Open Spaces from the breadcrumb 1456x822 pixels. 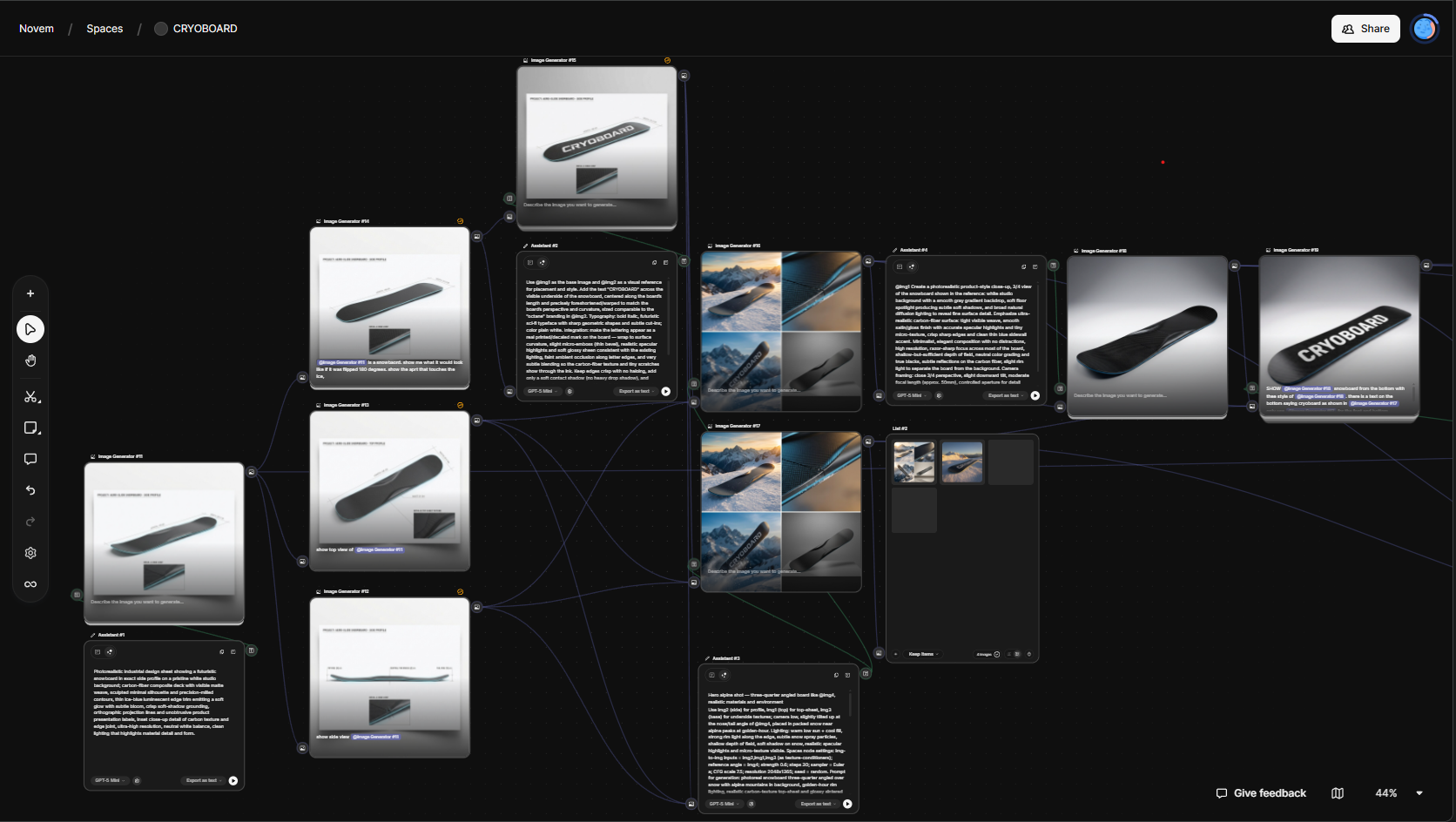tap(104, 28)
